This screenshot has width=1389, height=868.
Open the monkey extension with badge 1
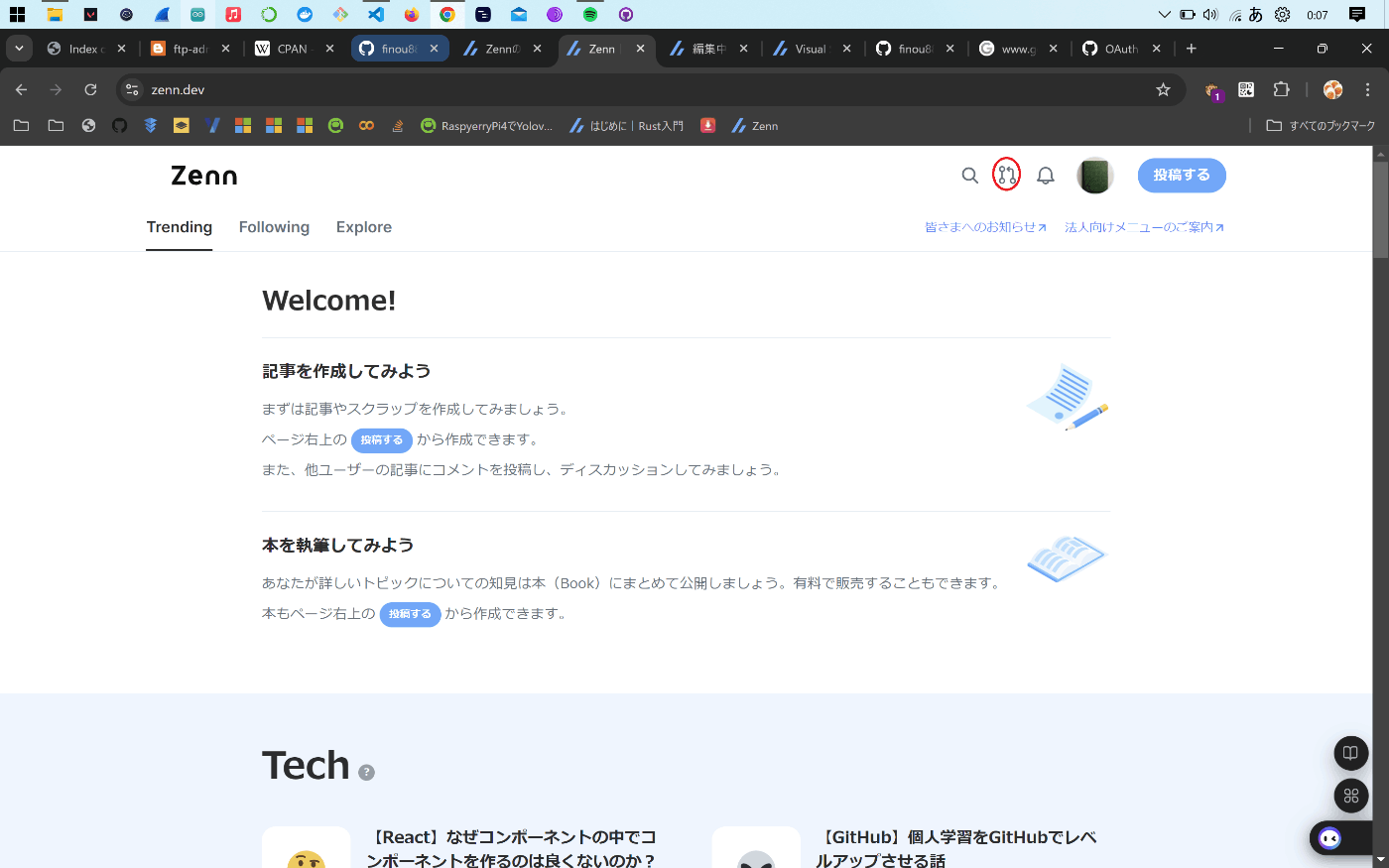point(1212,90)
